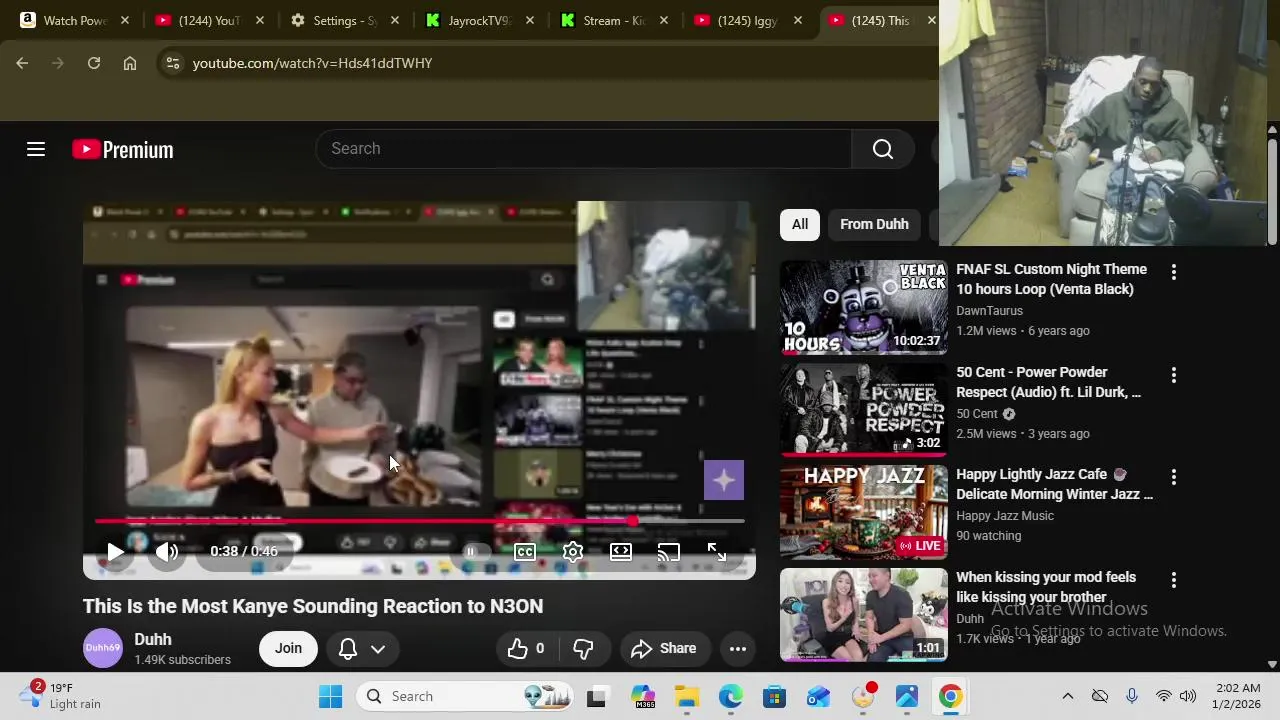Visit DawnTaurus channel name

tap(989, 311)
